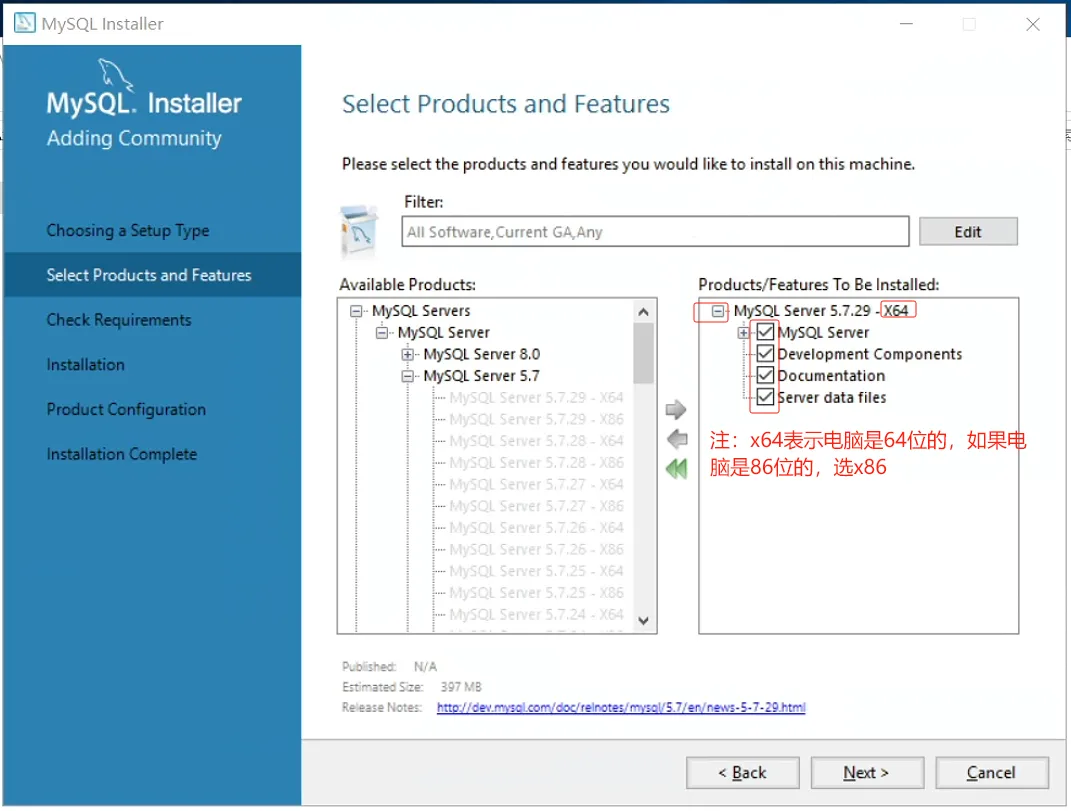Select MySQL Server 5.7 tree label
The image size is (1071, 811).
point(482,376)
